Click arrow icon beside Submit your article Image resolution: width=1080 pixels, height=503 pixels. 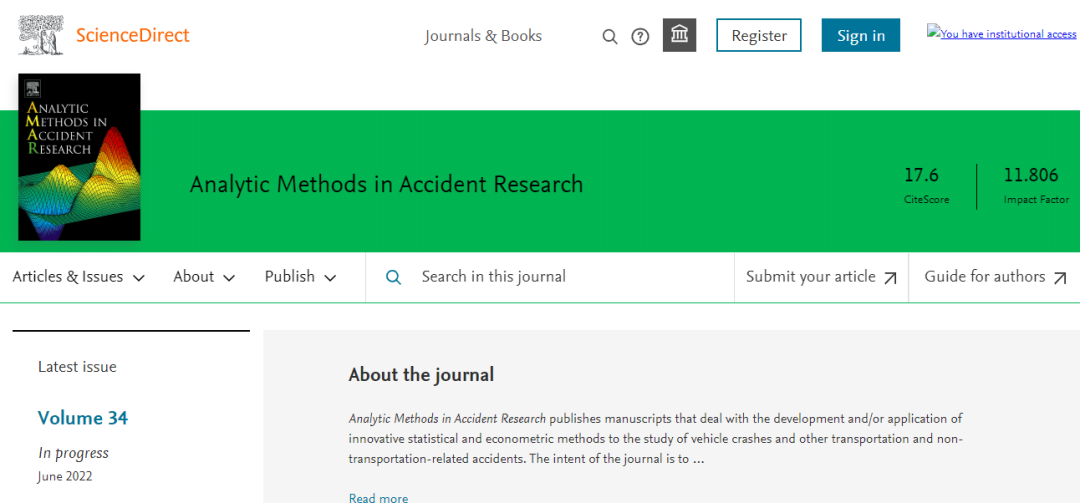pos(890,278)
